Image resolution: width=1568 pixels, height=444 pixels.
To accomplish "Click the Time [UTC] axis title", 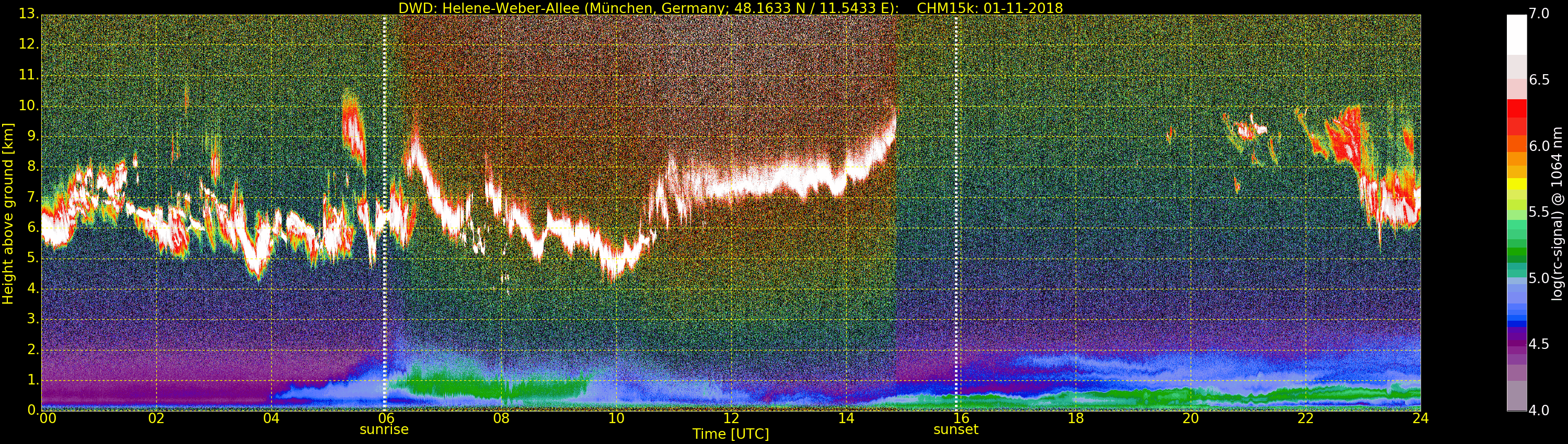I will tap(731, 434).
